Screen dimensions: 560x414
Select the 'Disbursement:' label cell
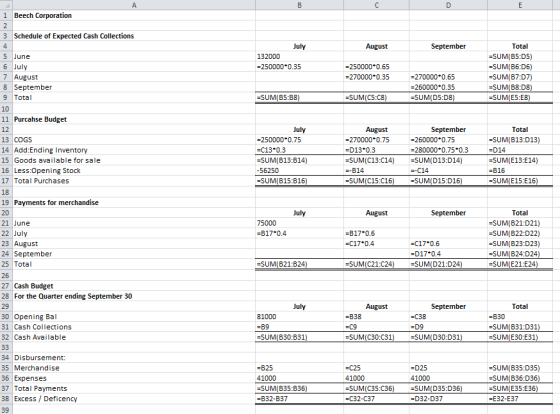pyautogui.click(x=134, y=358)
